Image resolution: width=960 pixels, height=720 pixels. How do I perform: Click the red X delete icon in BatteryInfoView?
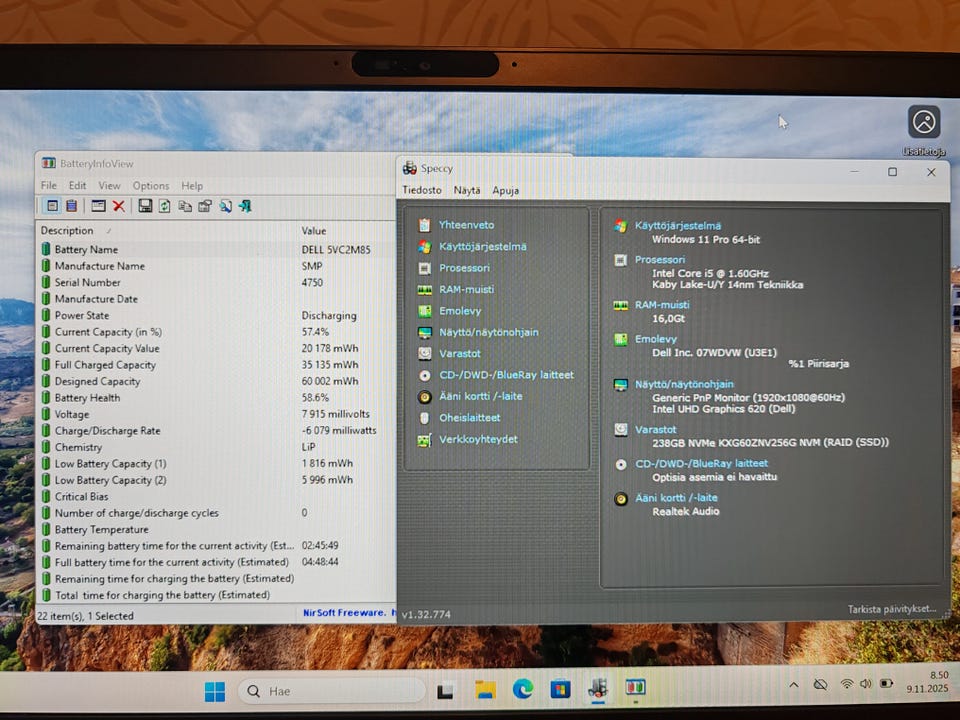click(119, 206)
